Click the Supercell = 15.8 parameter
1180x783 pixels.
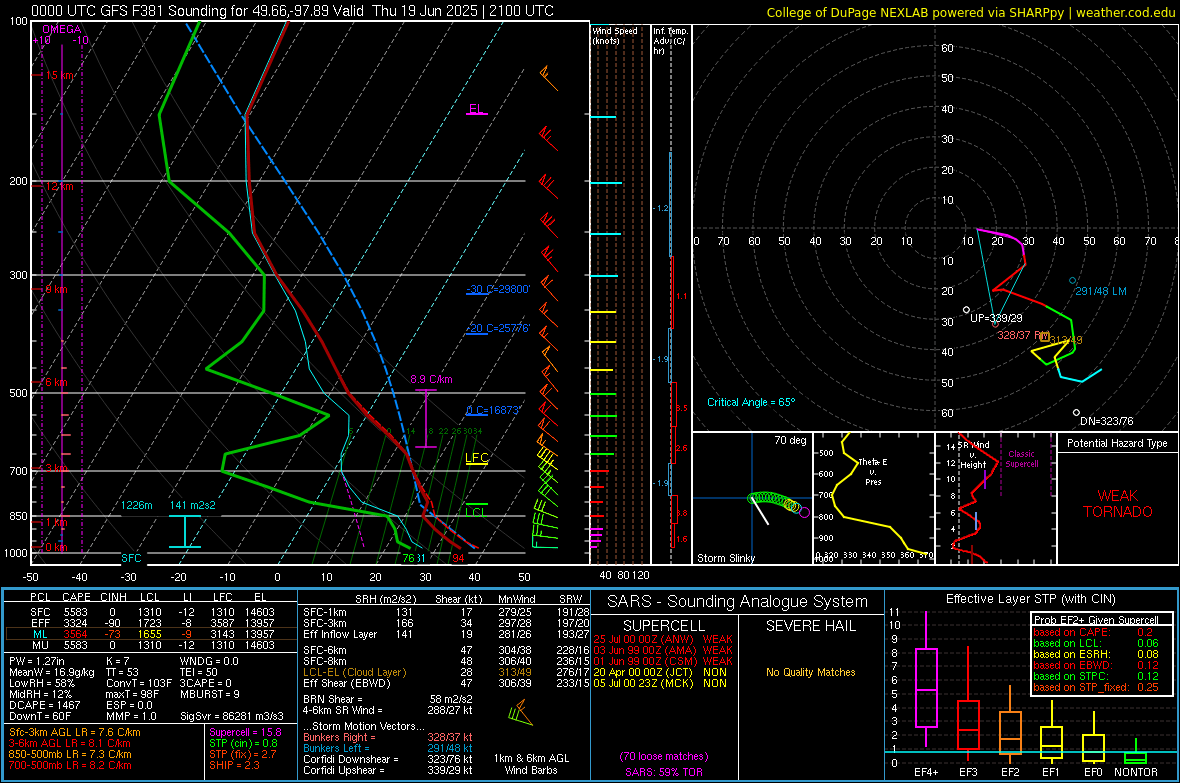pyautogui.click(x=245, y=733)
